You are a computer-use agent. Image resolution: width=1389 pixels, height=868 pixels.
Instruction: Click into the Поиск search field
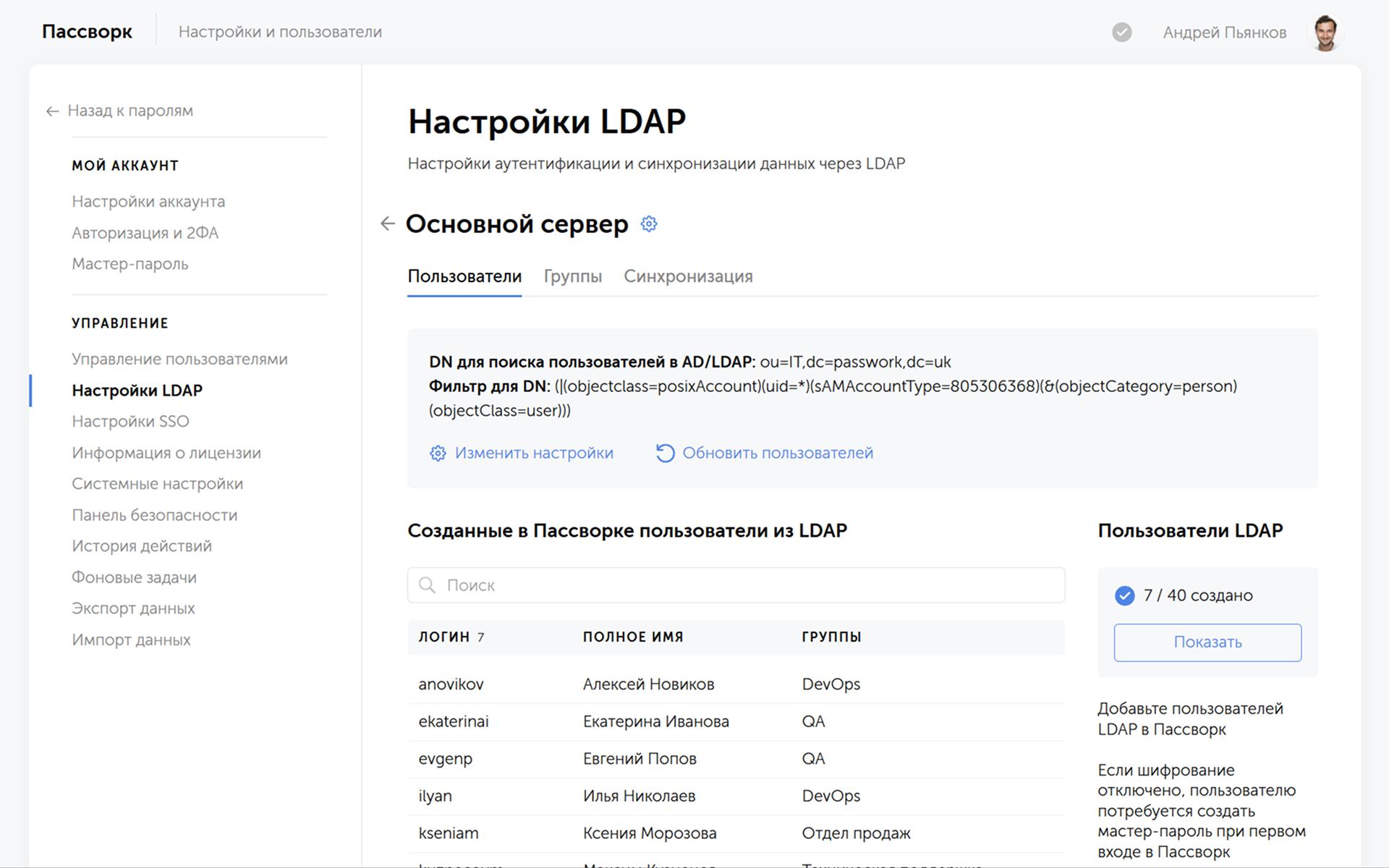[x=736, y=585]
